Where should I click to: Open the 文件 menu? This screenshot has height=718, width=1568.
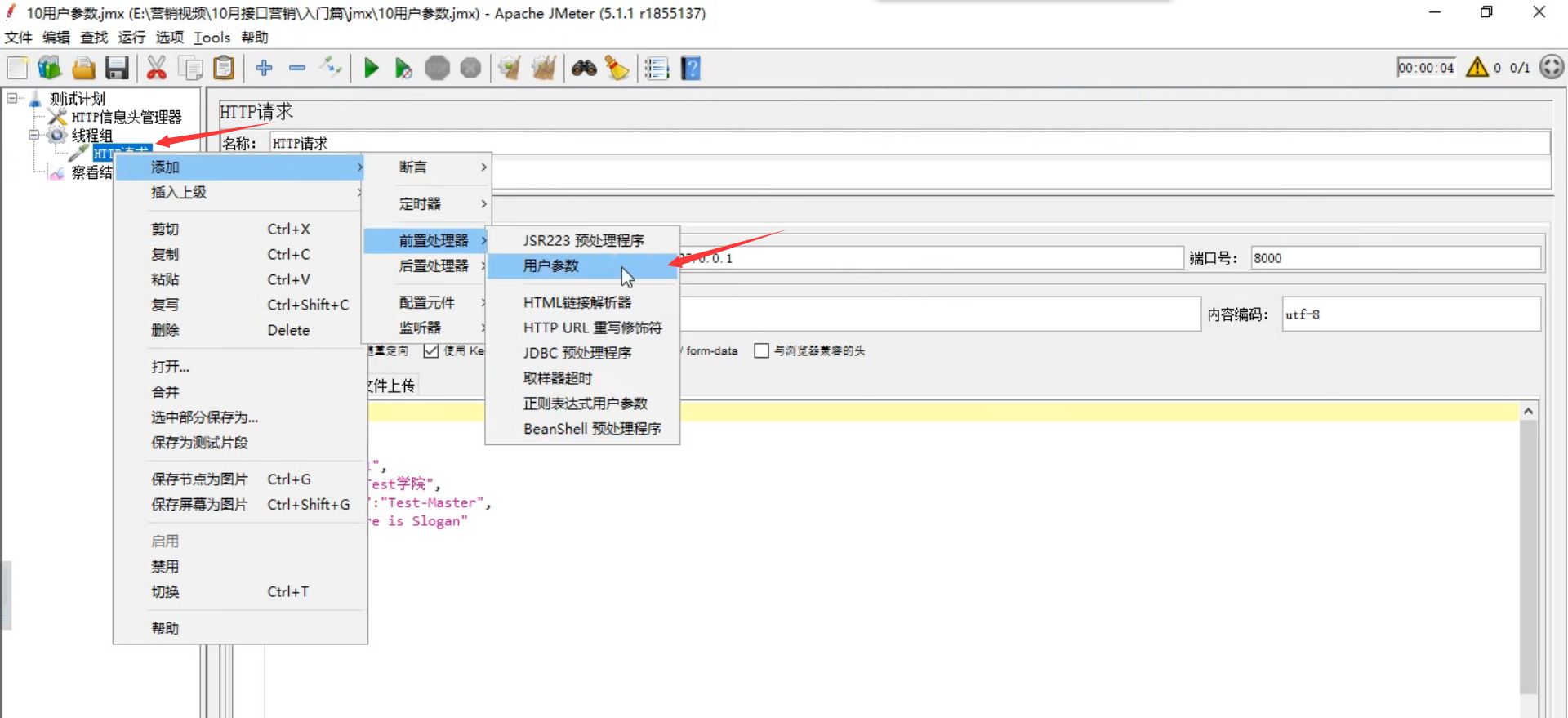tap(18, 38)
